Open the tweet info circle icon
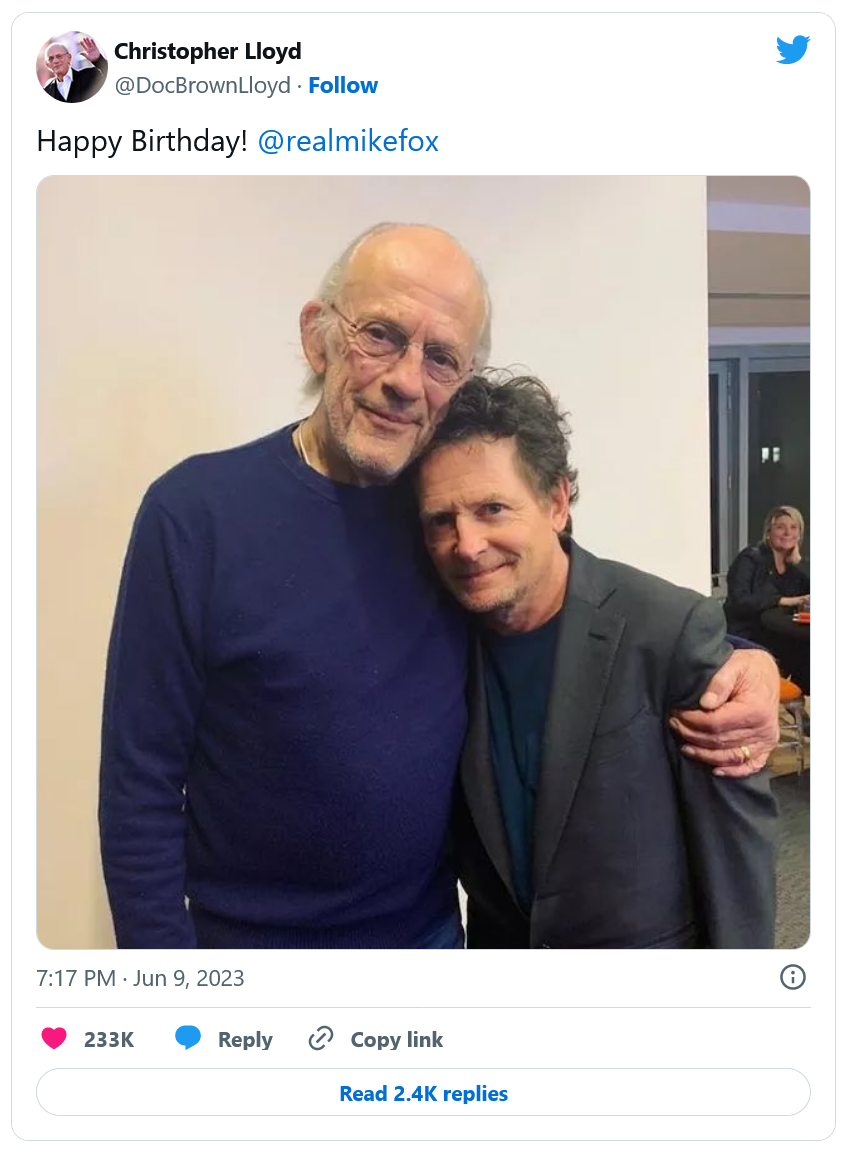 792,977
